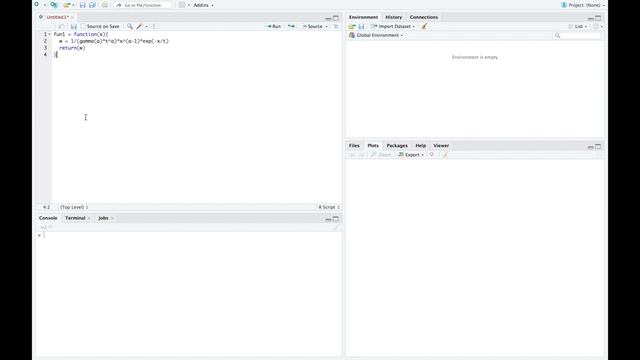Click the clear console broom icon
This screenshot has width=640, height=360.
(336, 227)
